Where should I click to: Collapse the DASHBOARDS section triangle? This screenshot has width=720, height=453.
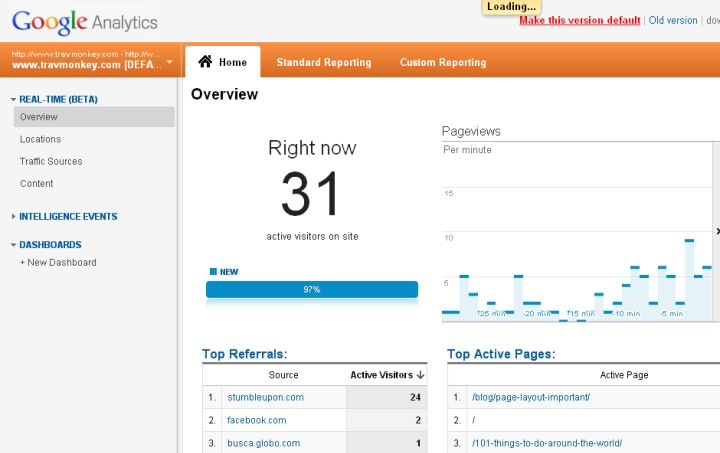tap(13, 245)
